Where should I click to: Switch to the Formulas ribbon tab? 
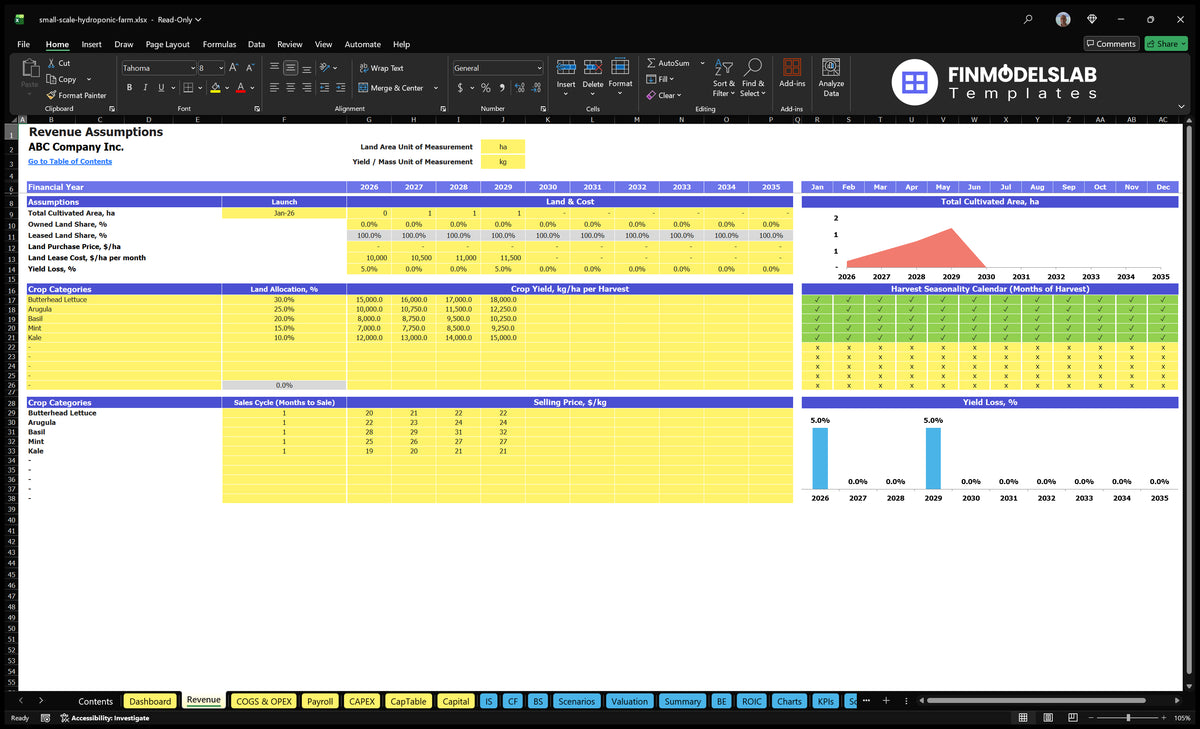click(219, 44)
